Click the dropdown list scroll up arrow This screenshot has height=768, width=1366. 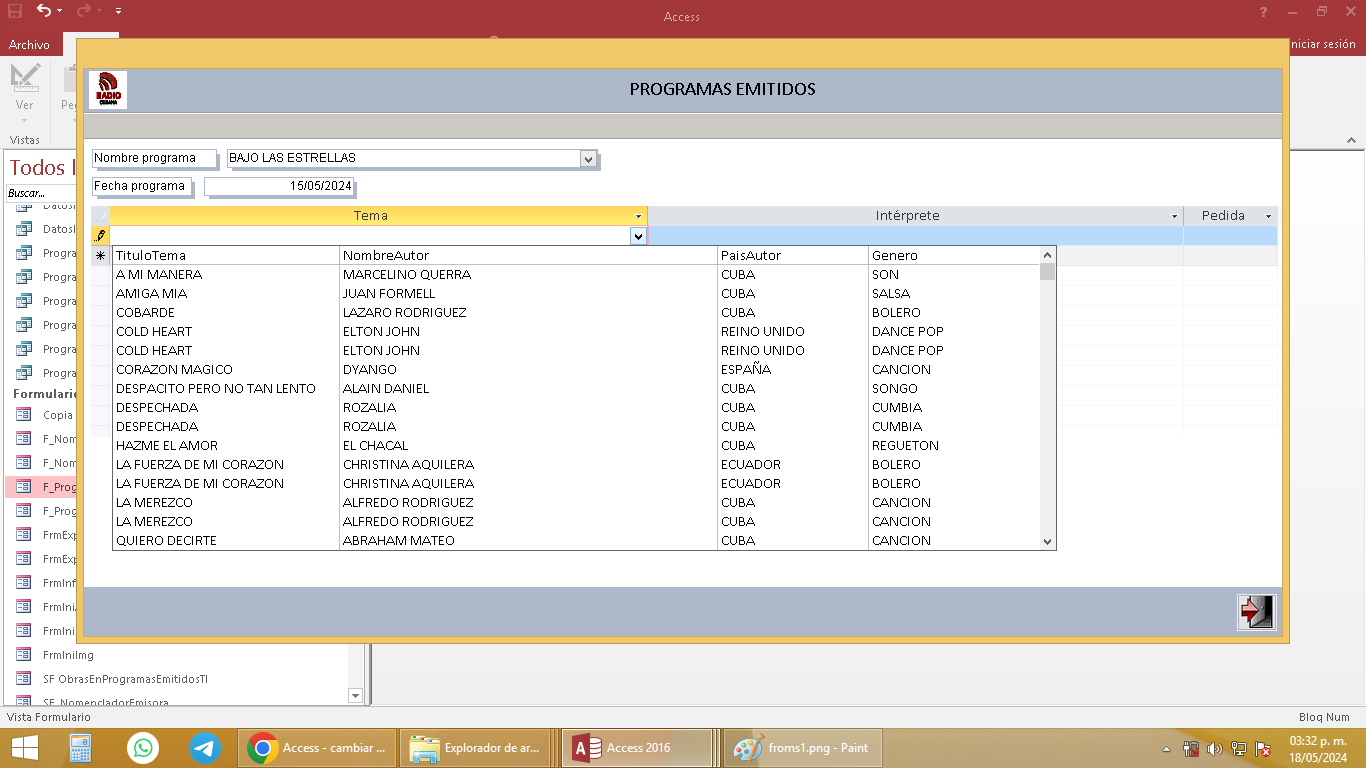[x=1048, y=254]
